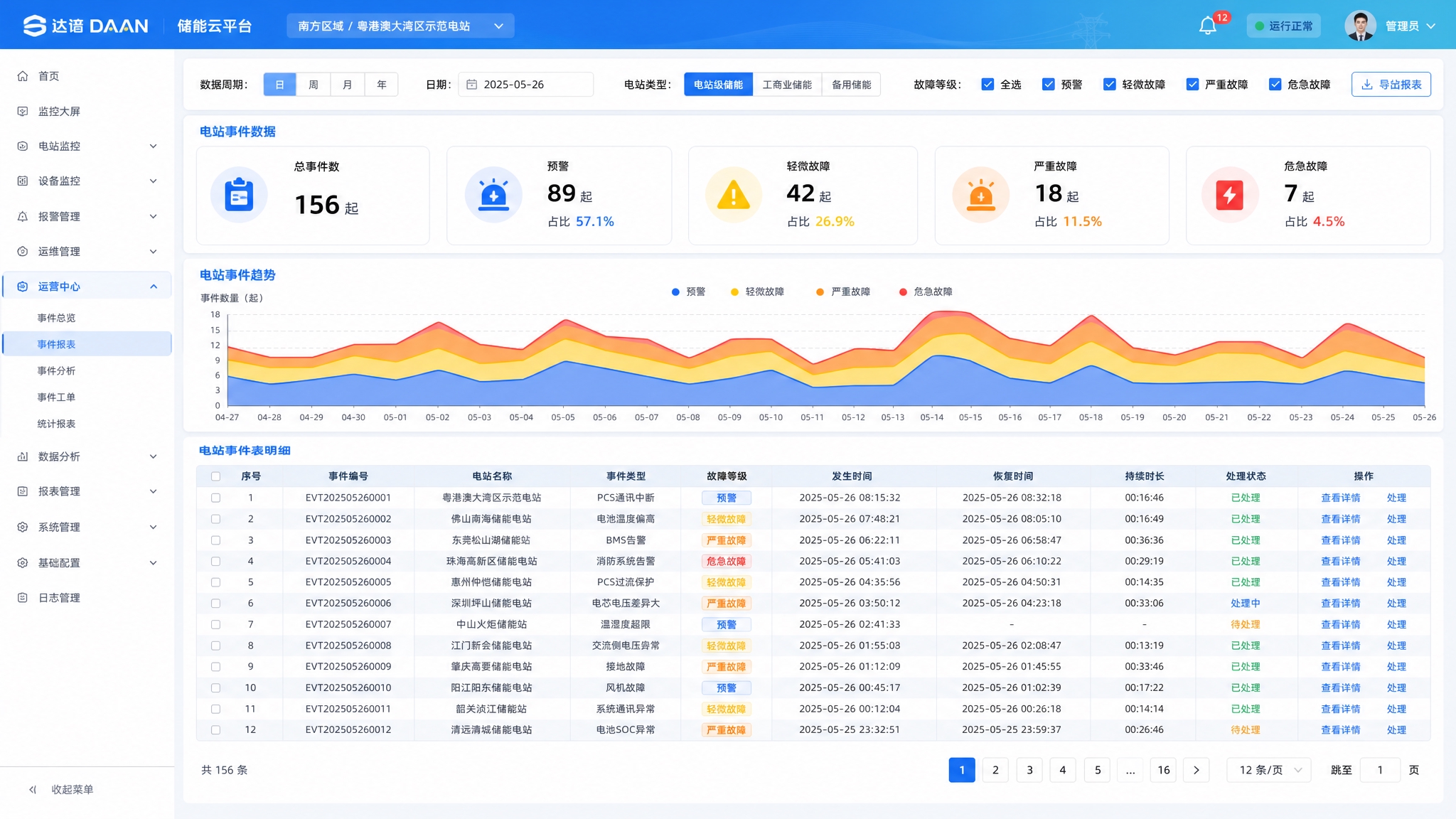Click the 严重故障 orange alarm icon
This screenshot has width=1456, height=819.
(981, 195)
